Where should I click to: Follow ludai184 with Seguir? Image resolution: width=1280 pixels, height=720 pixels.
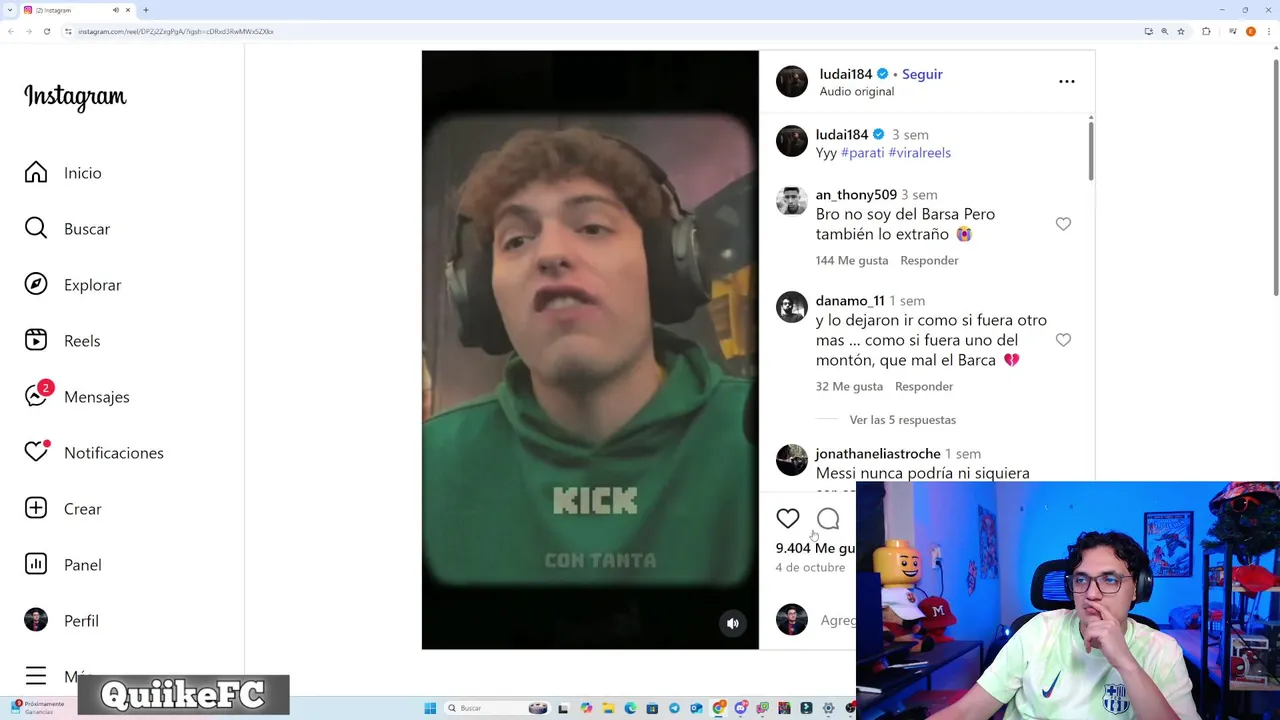pyautogui.click(x=922, y=74)
